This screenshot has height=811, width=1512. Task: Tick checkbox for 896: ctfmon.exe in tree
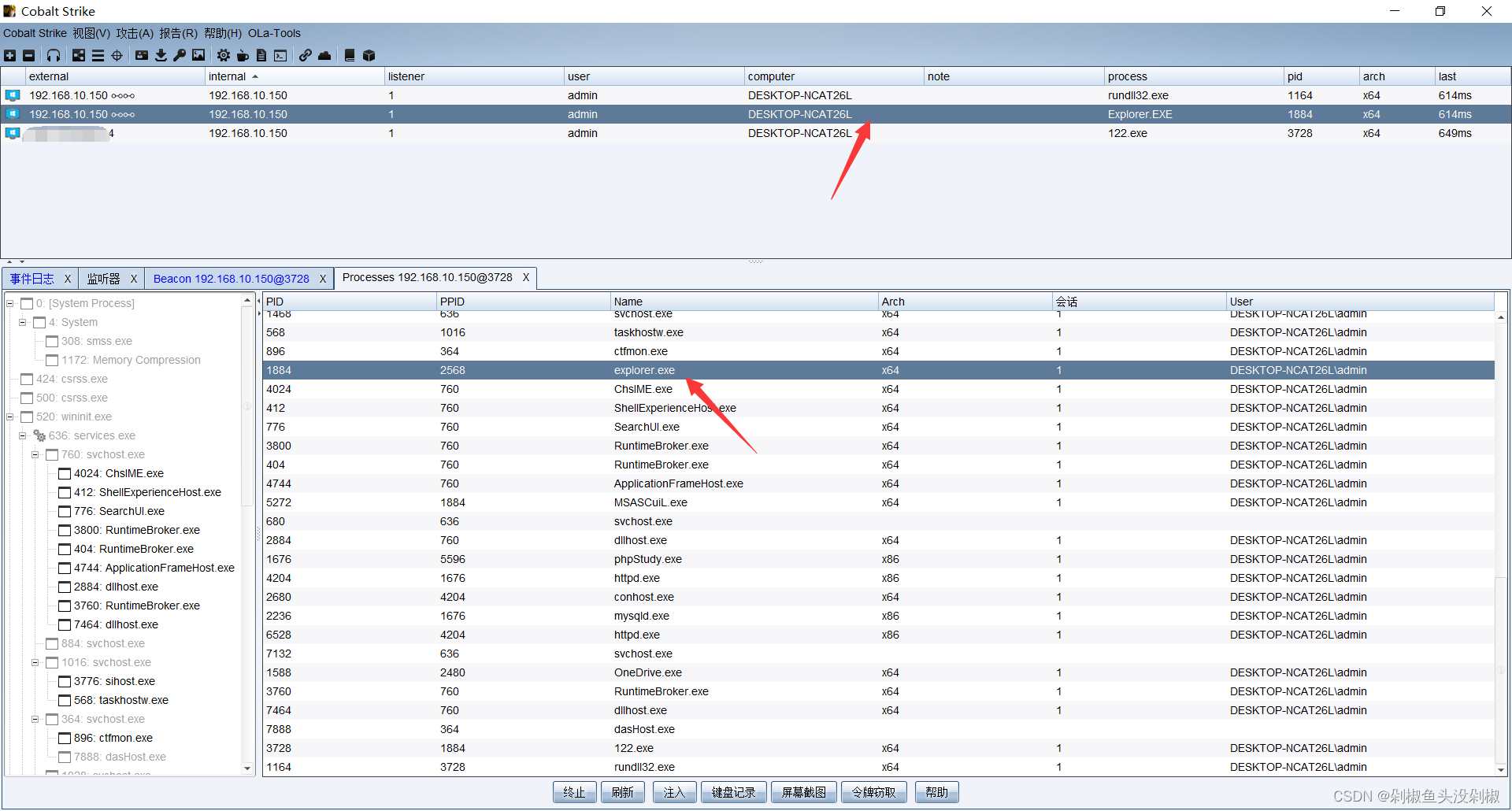pos(65,738)
